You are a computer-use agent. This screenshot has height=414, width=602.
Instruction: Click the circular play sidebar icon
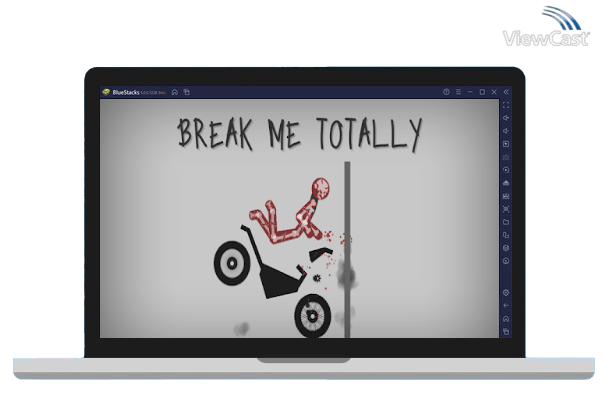click(506, 170)
